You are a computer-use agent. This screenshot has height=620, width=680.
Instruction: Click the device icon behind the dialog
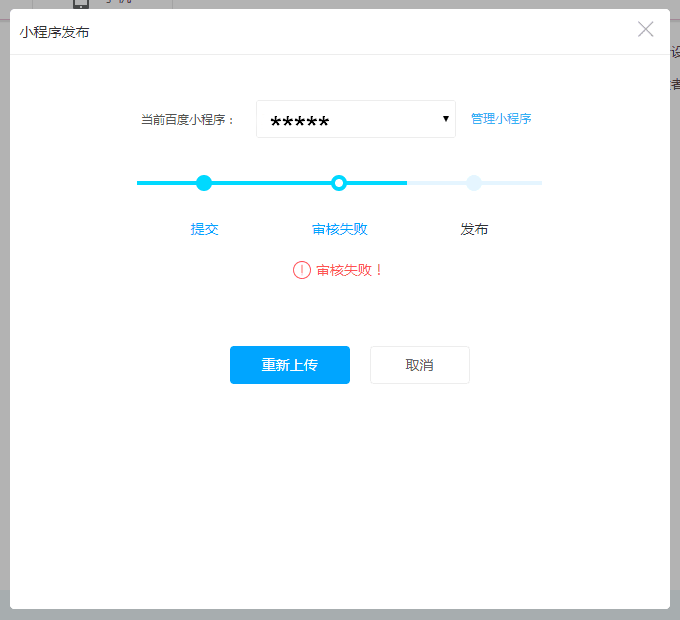point(82,4)
